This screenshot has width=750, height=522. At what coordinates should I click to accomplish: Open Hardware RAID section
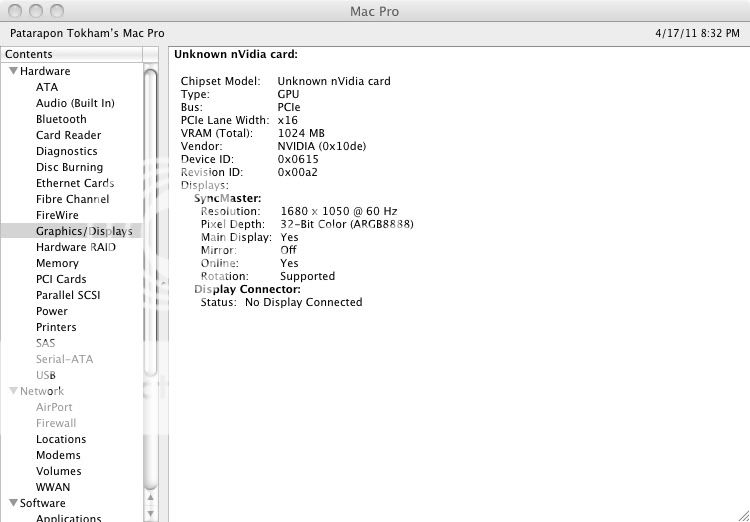click(76, 247)
